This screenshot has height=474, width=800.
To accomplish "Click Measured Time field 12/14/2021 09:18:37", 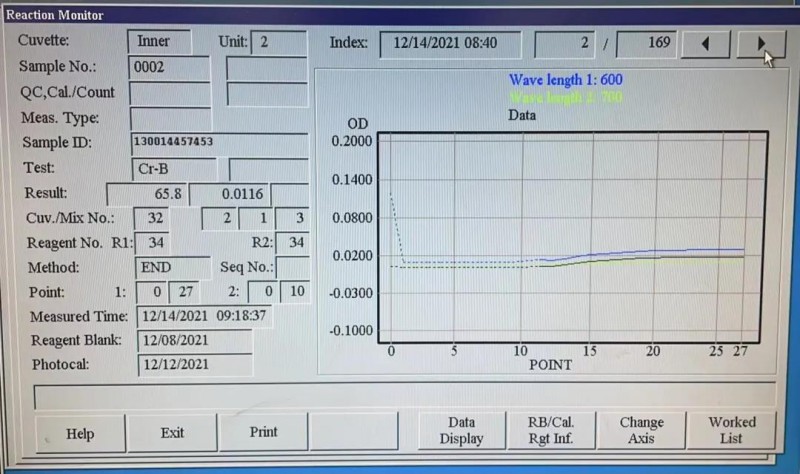I will point(204,316).
